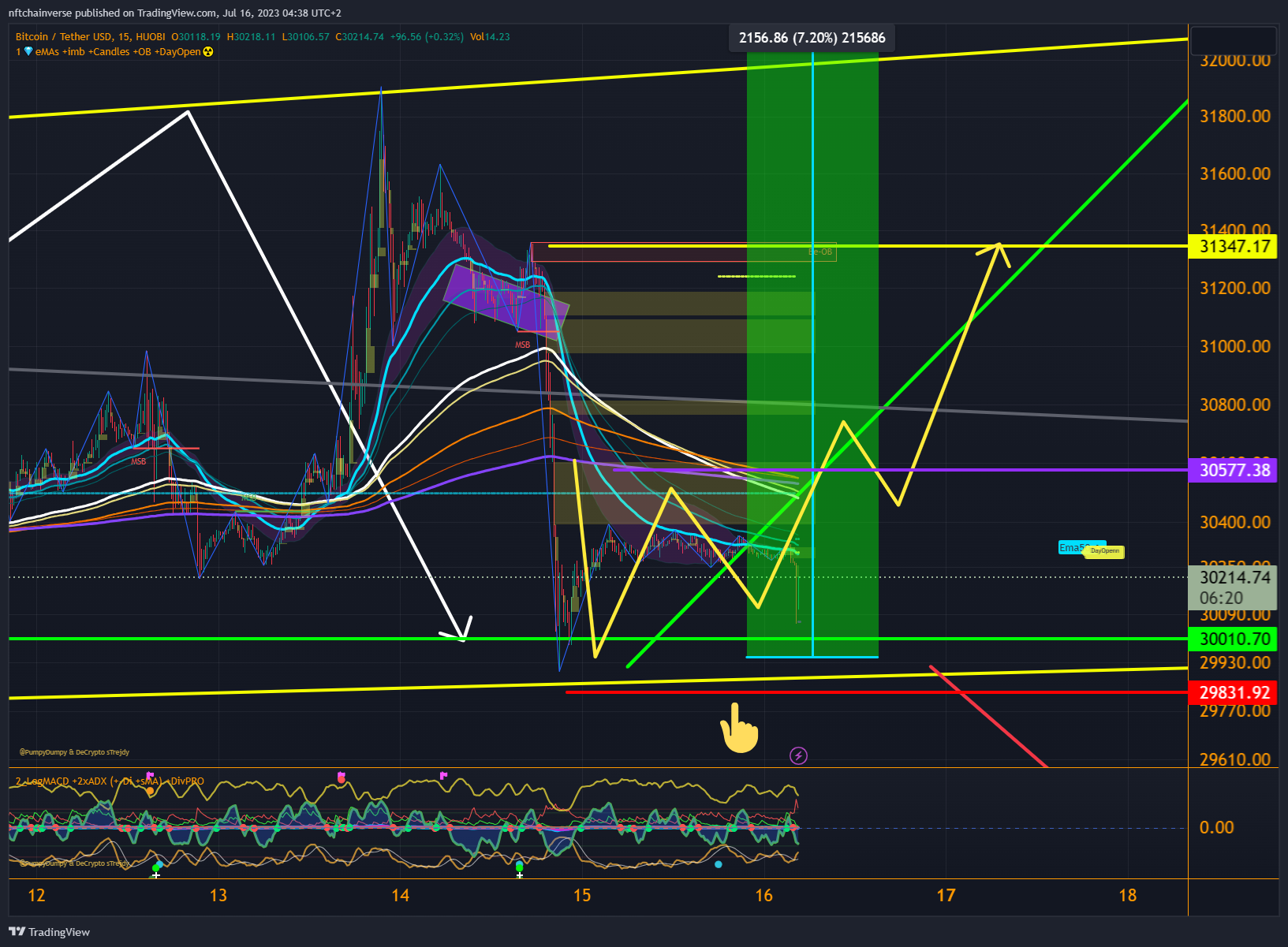Click the low value L30106.57
1288x947 pixels.
tap(306, 37)
